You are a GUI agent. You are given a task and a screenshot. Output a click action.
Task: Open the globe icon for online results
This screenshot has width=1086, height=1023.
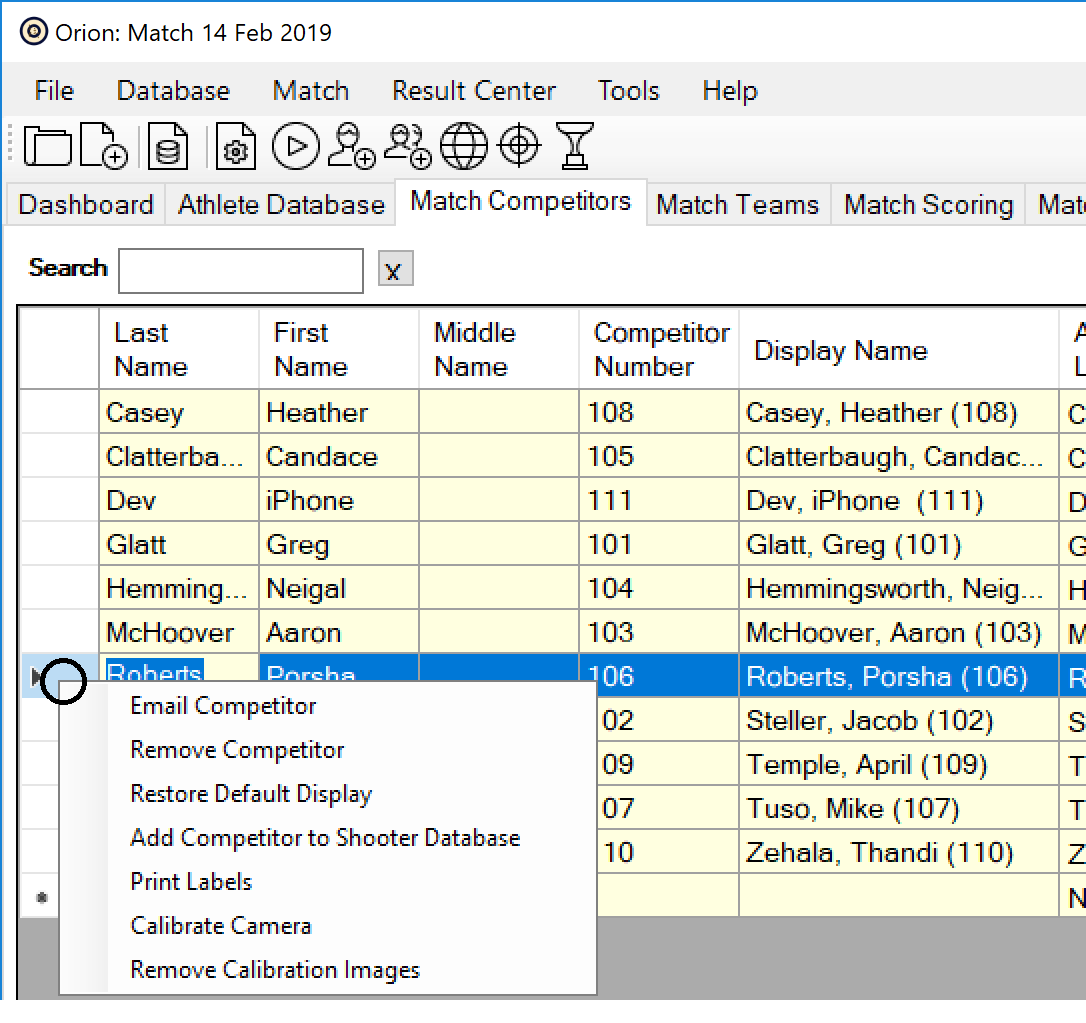pyautogui.click(x=463, y=146)
